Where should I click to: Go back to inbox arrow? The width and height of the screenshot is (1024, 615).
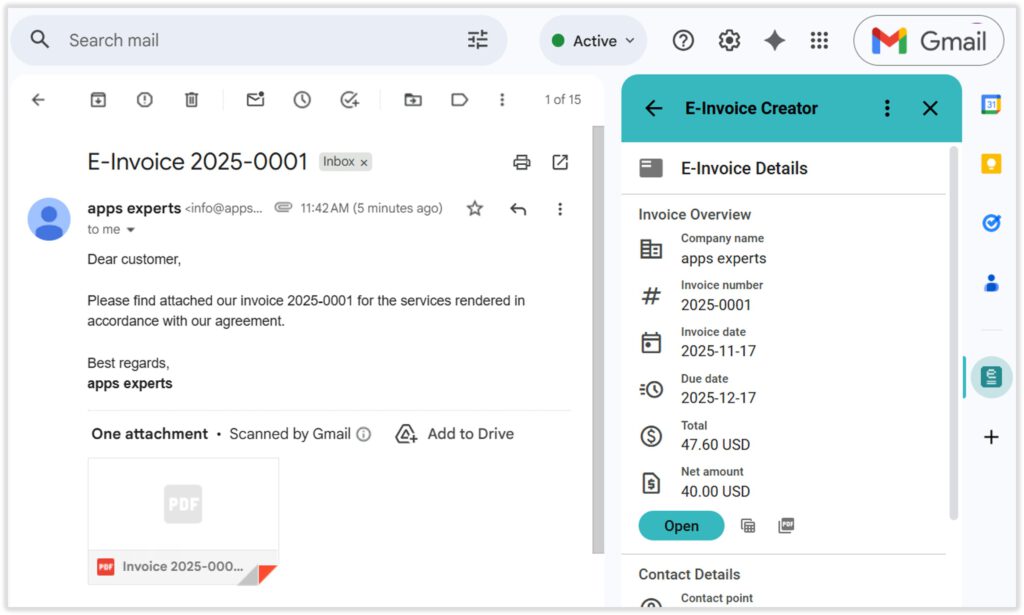pos(39,99)
